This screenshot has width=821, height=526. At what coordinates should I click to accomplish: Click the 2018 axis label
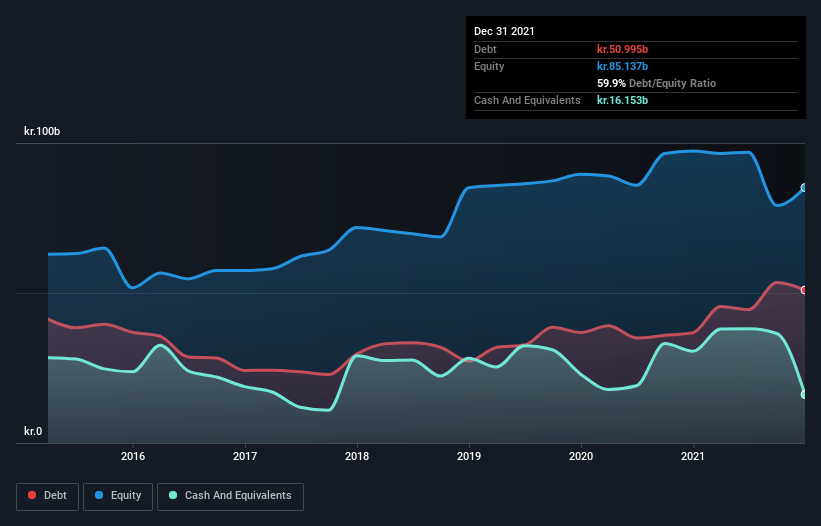(357, 456)
